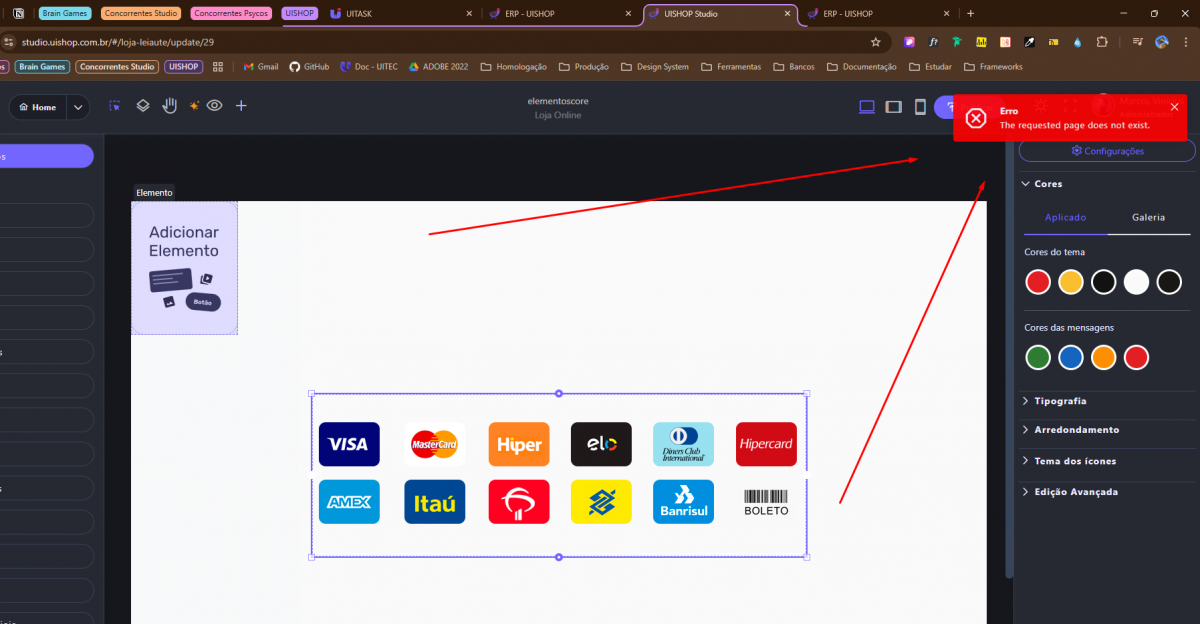Screen dimensions: 1200x624
Task: Click the orange sparkle icon
Action: [x=193, y=106]
